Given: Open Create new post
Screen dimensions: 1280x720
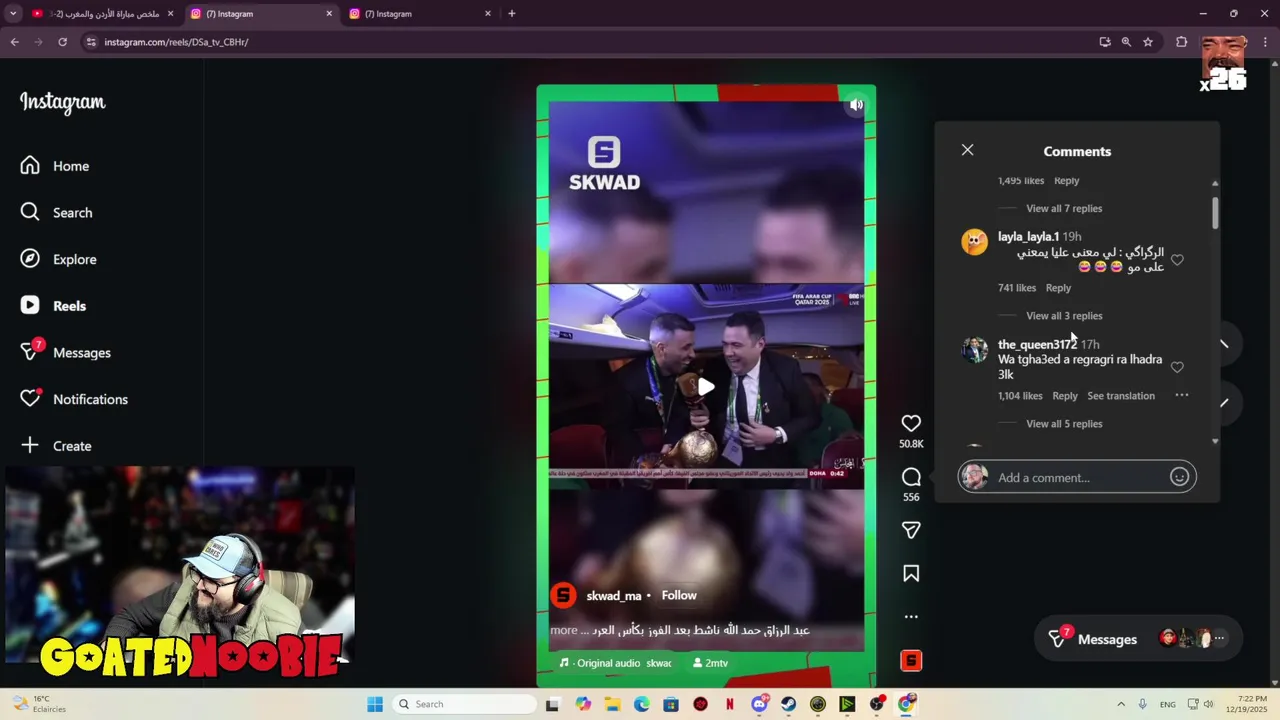Looking at the screenshot, I should (57, 446).
